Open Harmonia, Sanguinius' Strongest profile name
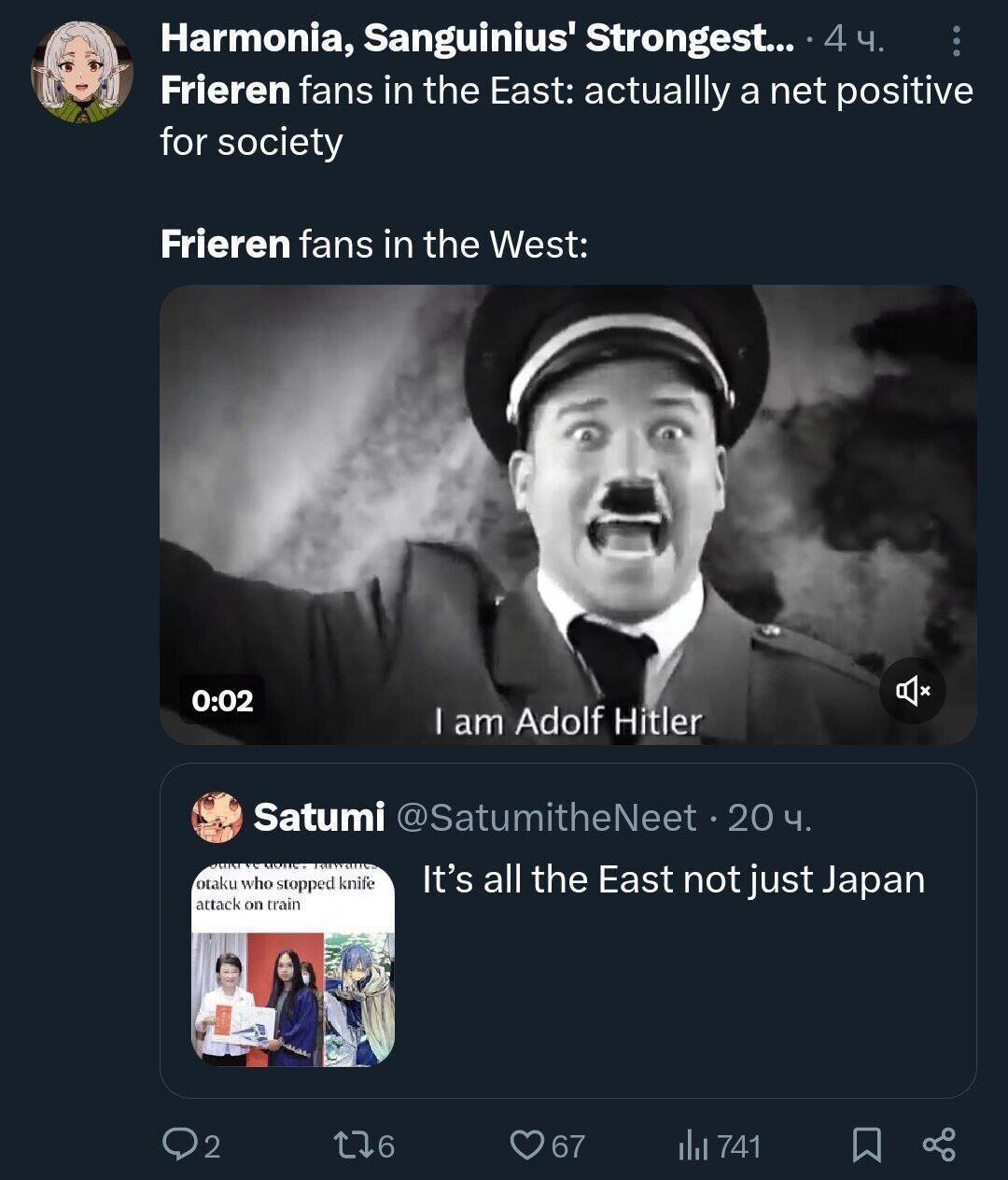 [476, 39]
